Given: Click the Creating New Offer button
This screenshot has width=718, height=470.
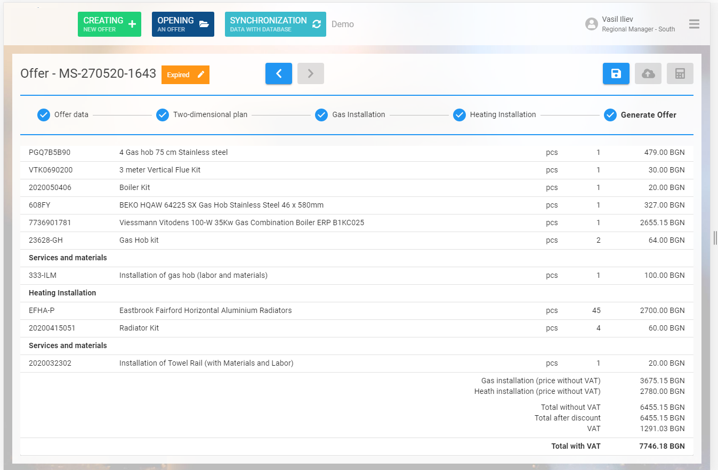Looking at the screenshot, I should pyautogui.click(x=109, y=24).
